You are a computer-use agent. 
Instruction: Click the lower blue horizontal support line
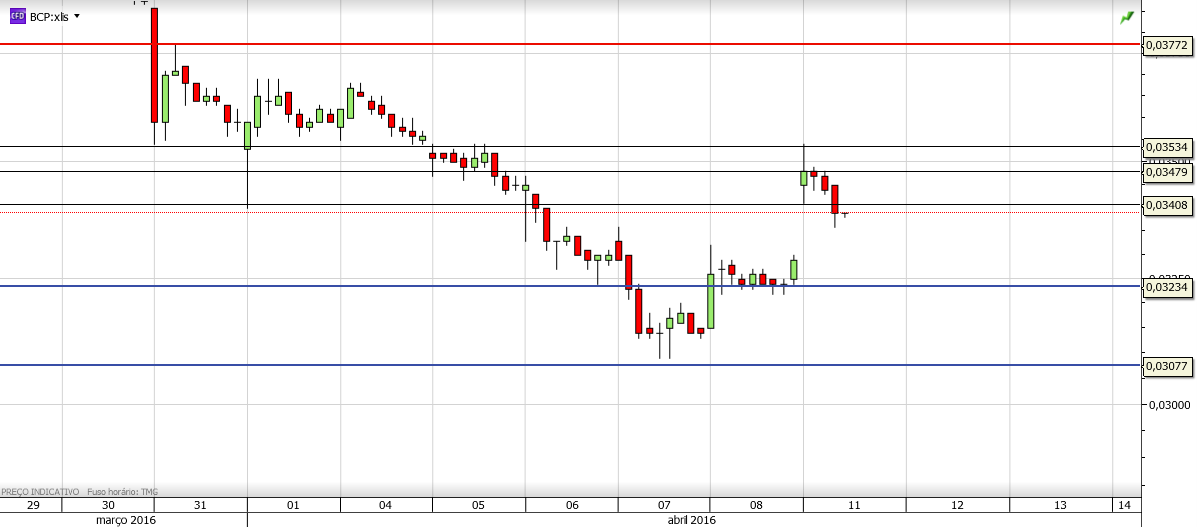[570, 365]
